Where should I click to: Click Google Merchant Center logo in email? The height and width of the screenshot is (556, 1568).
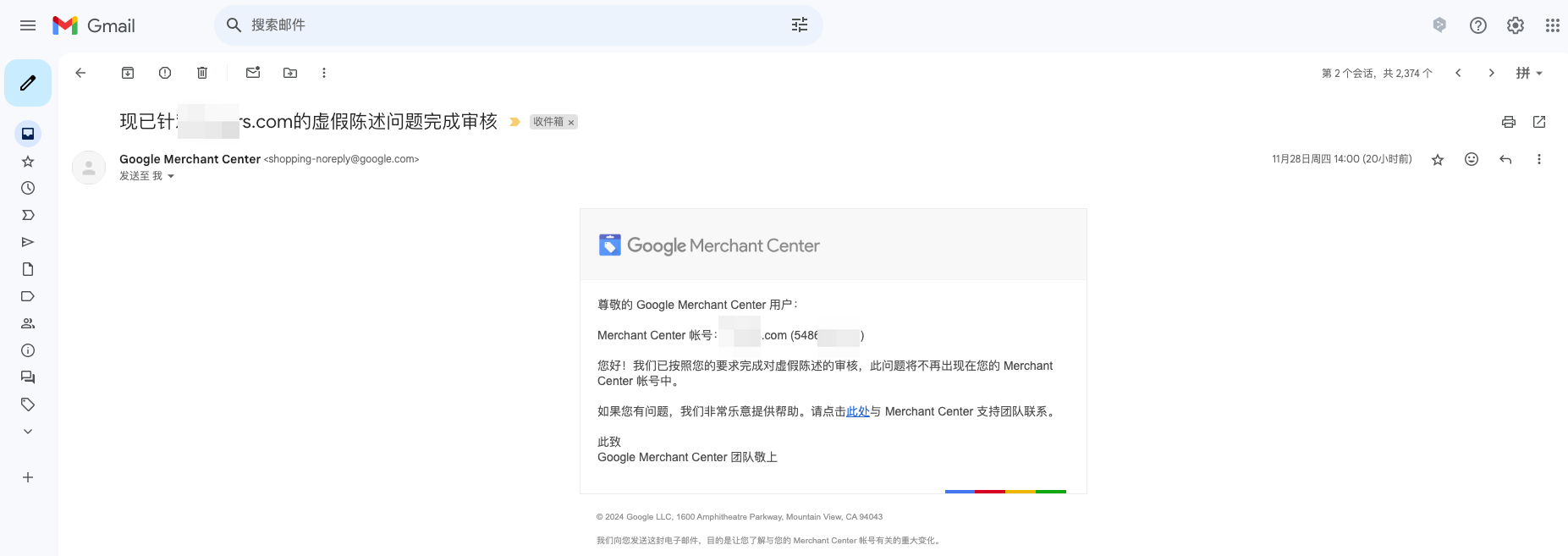point(709,245)
